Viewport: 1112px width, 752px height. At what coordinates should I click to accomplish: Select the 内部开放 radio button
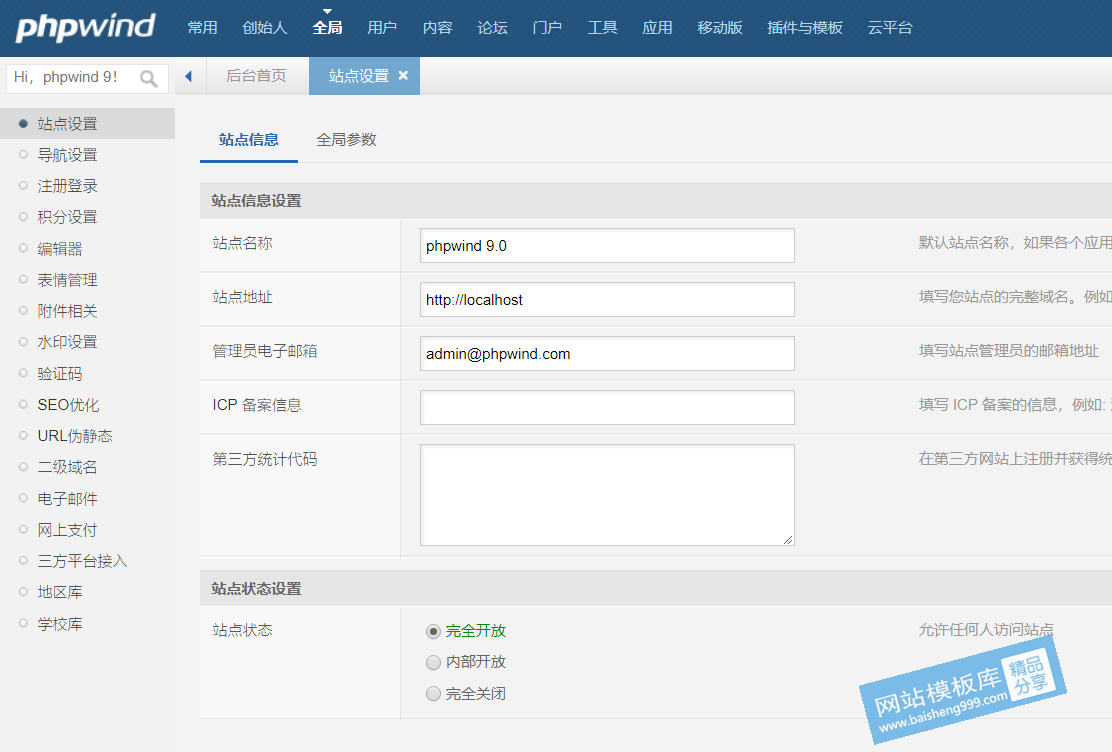pos(433,663)
